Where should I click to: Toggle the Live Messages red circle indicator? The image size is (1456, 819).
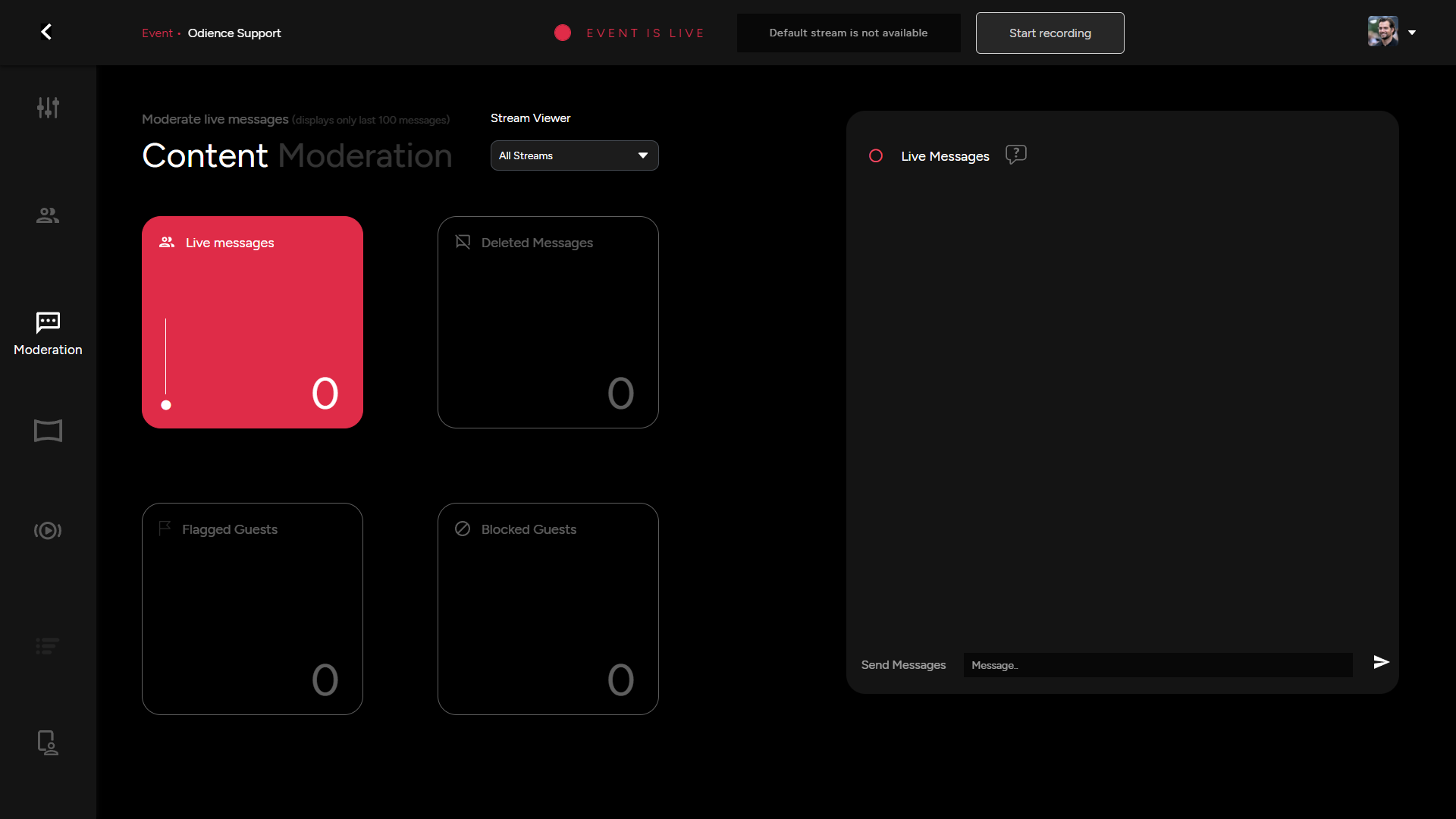[x=876, y=155]
